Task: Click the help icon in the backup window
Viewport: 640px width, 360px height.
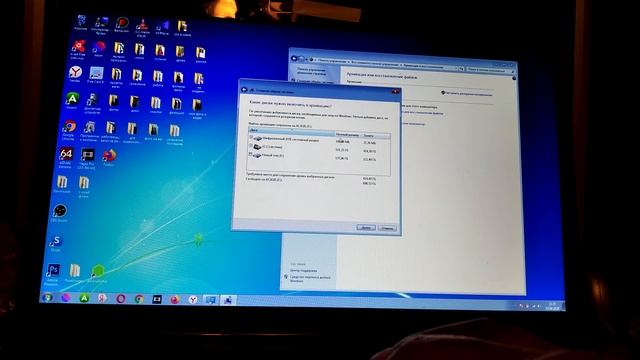Action: point(514,78)
